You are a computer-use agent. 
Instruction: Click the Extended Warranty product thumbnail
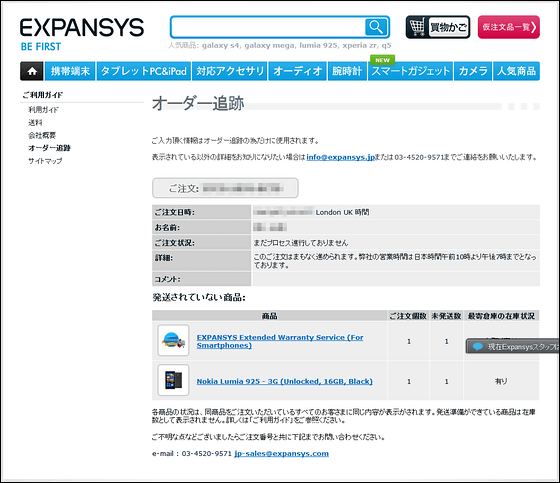[x=173, y=340]
